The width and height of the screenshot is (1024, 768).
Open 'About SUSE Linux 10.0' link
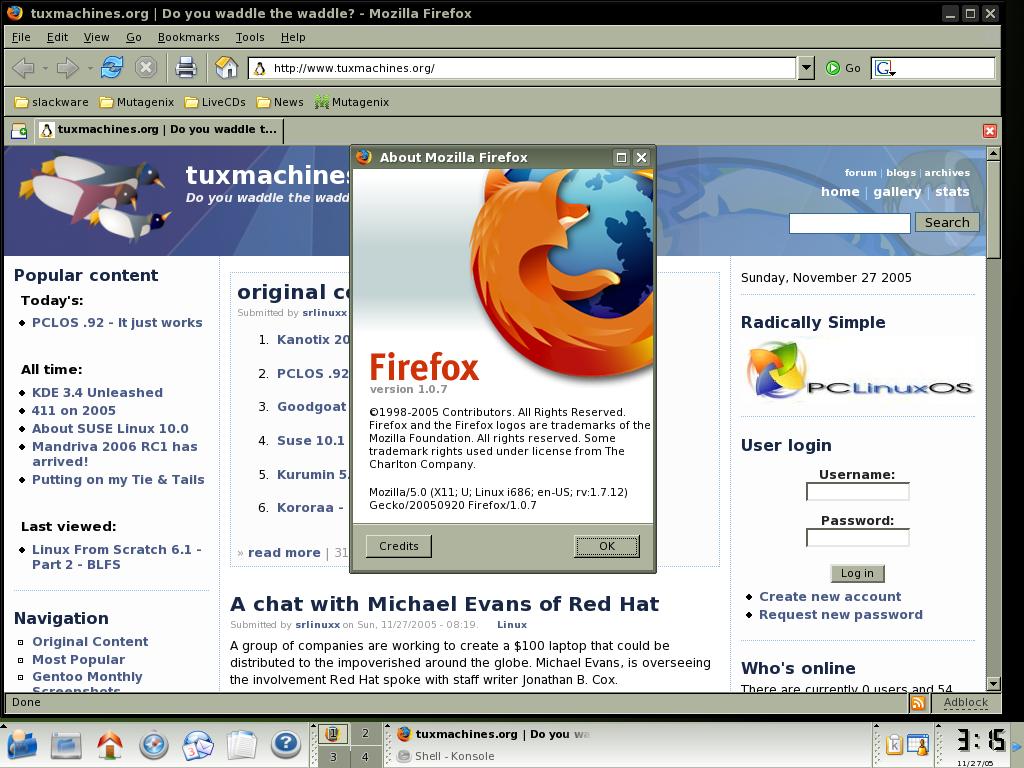point(110,428)
